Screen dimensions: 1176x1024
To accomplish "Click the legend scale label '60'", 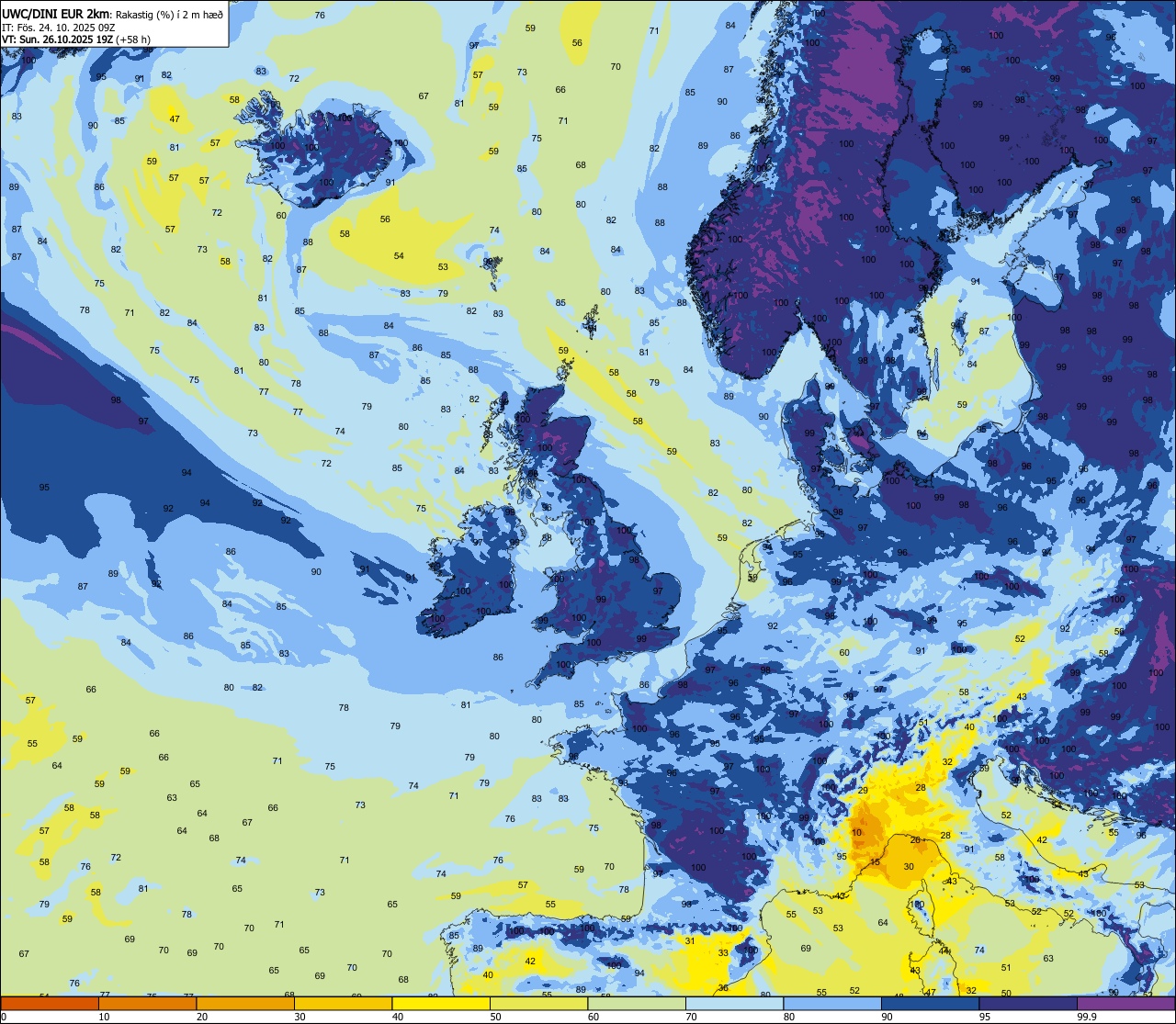I will tap(593, 1017).
